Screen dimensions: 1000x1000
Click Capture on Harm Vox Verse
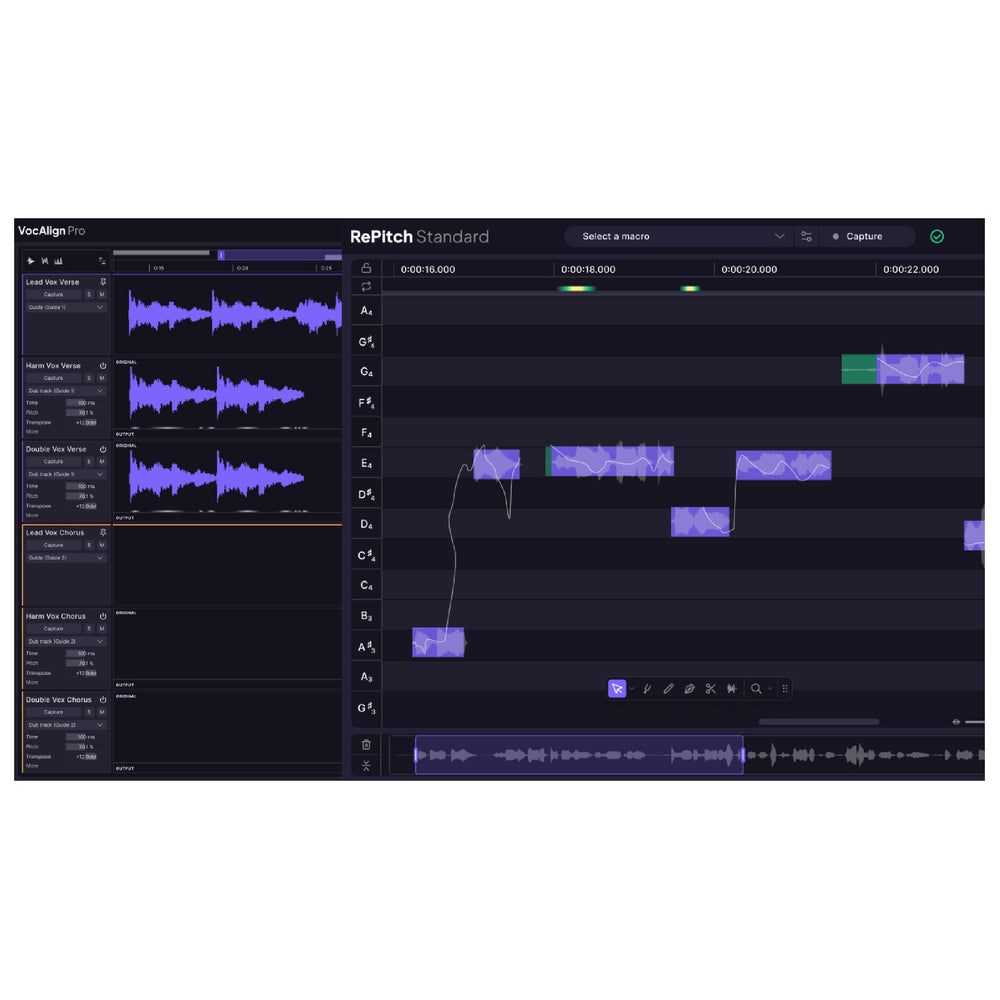(x=54, y=378)
